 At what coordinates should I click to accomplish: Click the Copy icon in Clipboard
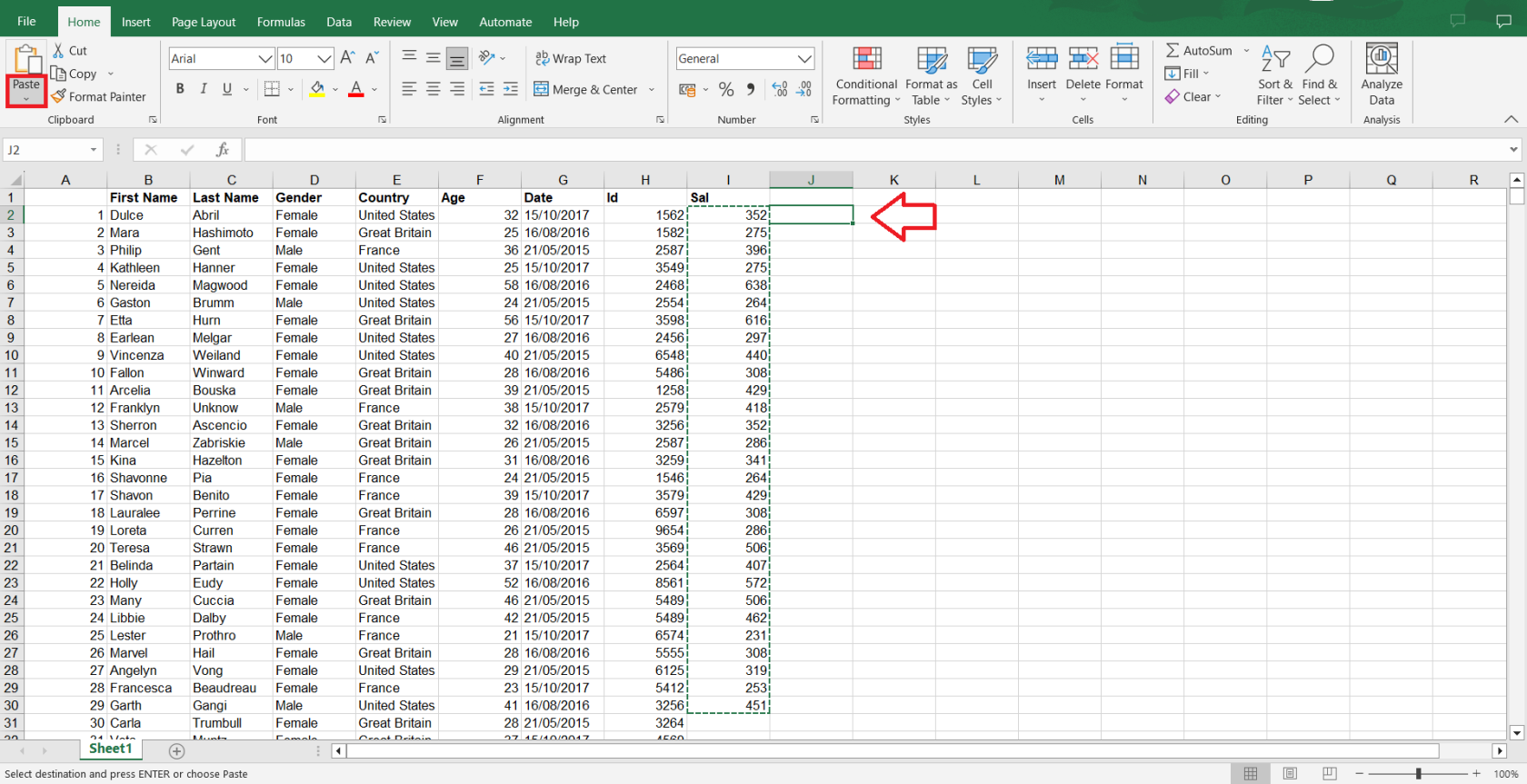click(58, 74)
